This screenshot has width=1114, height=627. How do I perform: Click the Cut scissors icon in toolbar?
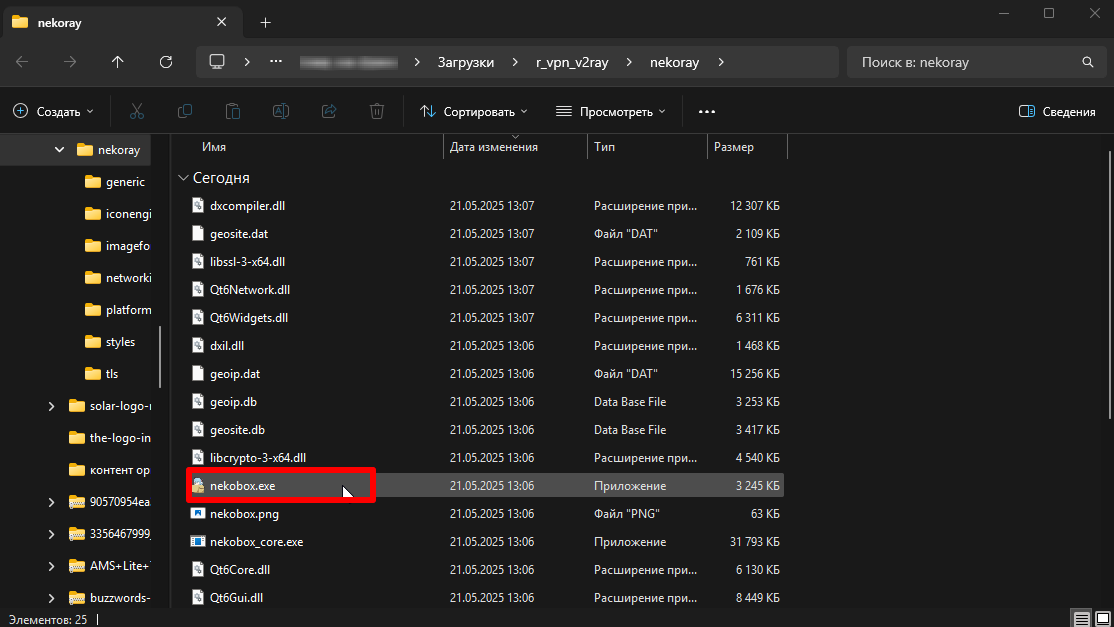tap(138, 112)
